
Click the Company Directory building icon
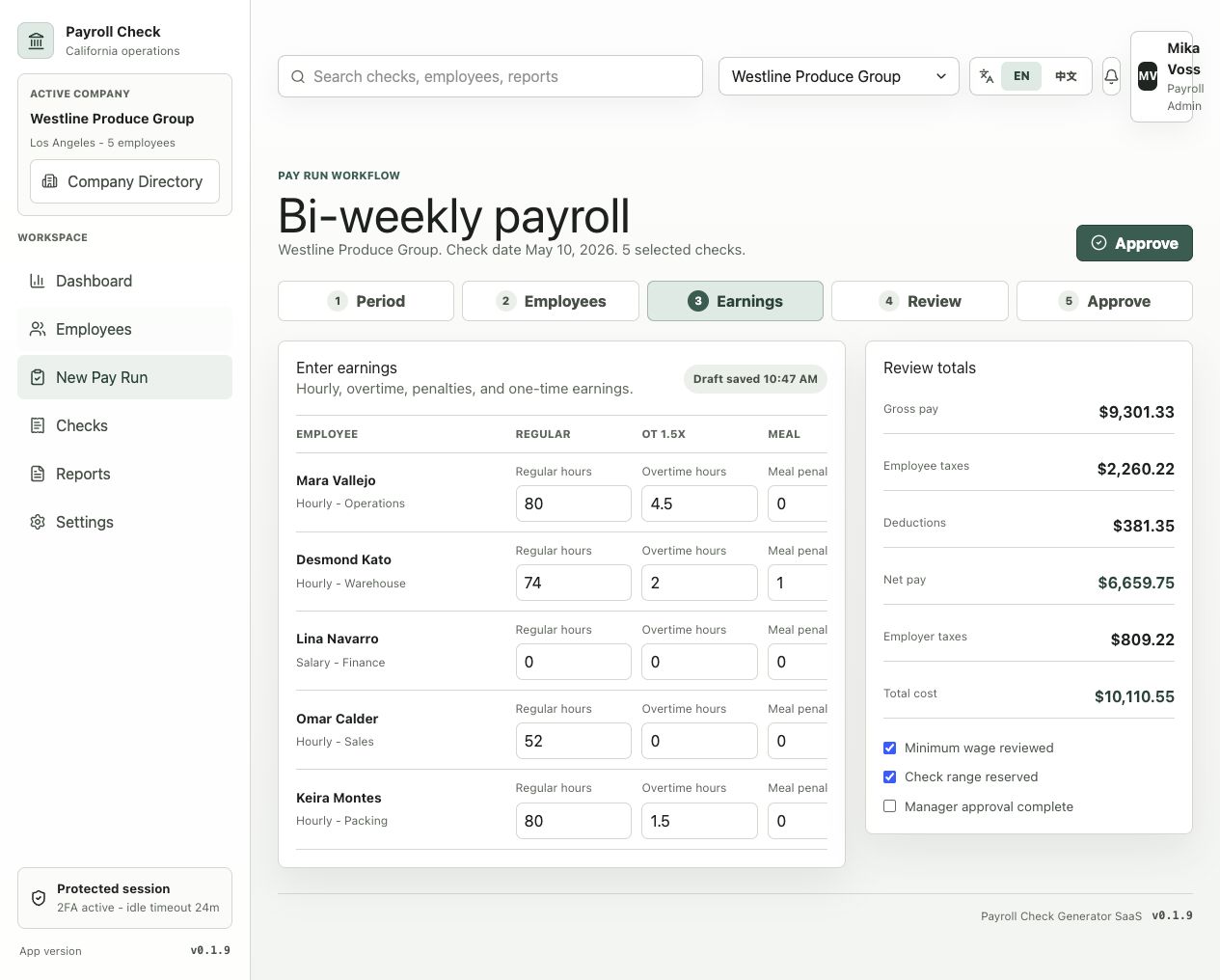[x=50, y=181]
